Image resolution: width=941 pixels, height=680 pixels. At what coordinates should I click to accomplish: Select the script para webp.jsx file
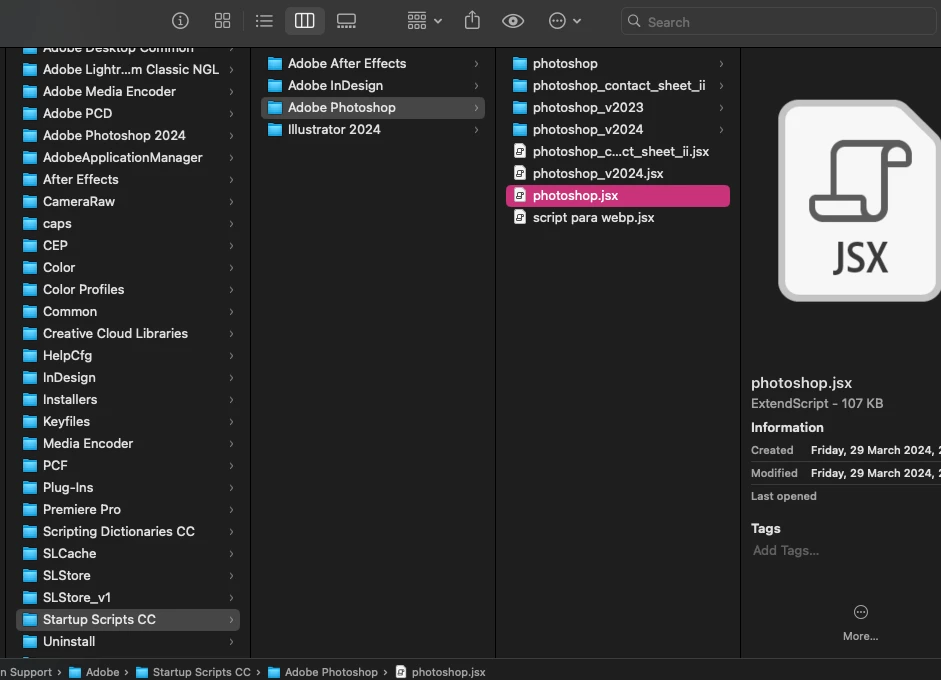point(618,218)
